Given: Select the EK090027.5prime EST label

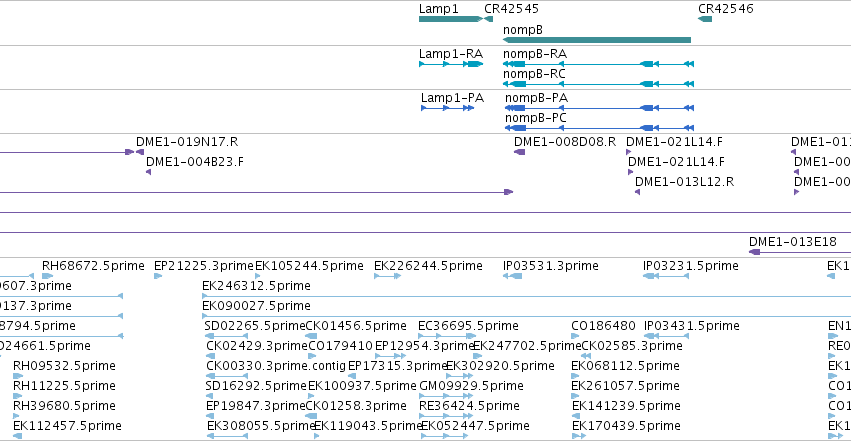Looking at the screenshot, I should 256,306.
